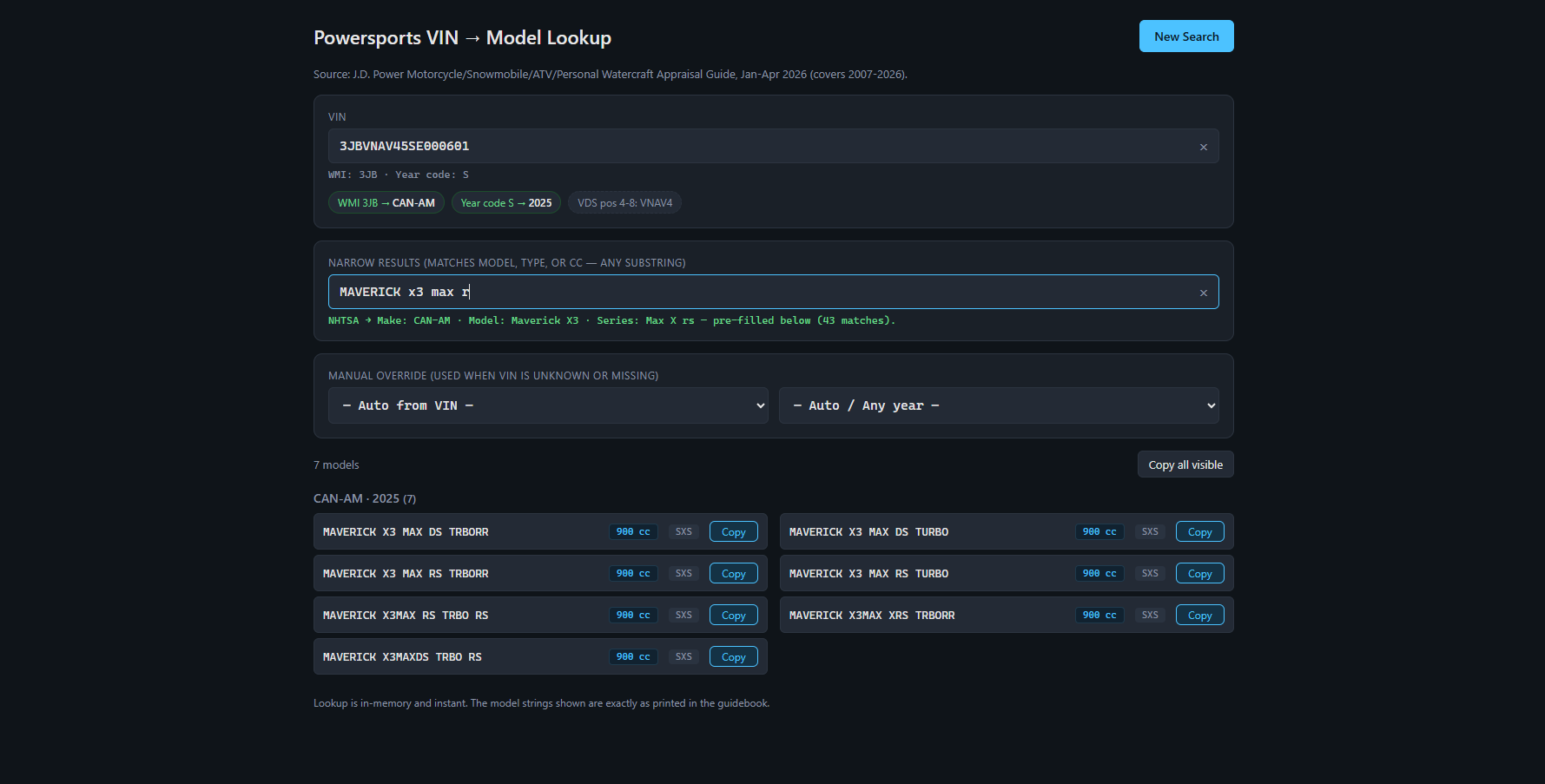The image size is (1545, 784).
Task: Click the MAVERICK X3 MAX RS TRBORR model name
Action: point(406,574)
